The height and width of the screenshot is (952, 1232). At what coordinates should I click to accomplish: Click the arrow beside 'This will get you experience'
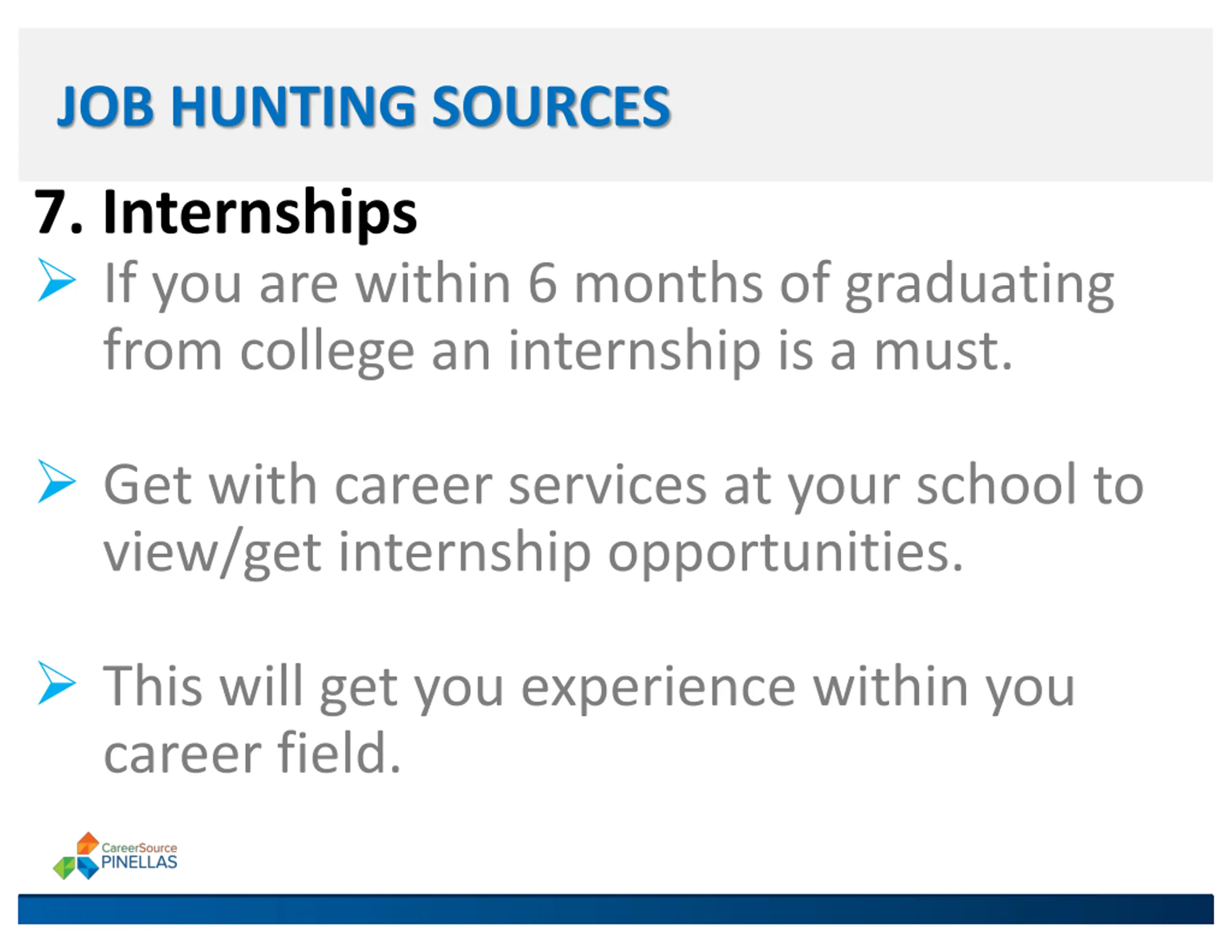click(x=56, y=683)
